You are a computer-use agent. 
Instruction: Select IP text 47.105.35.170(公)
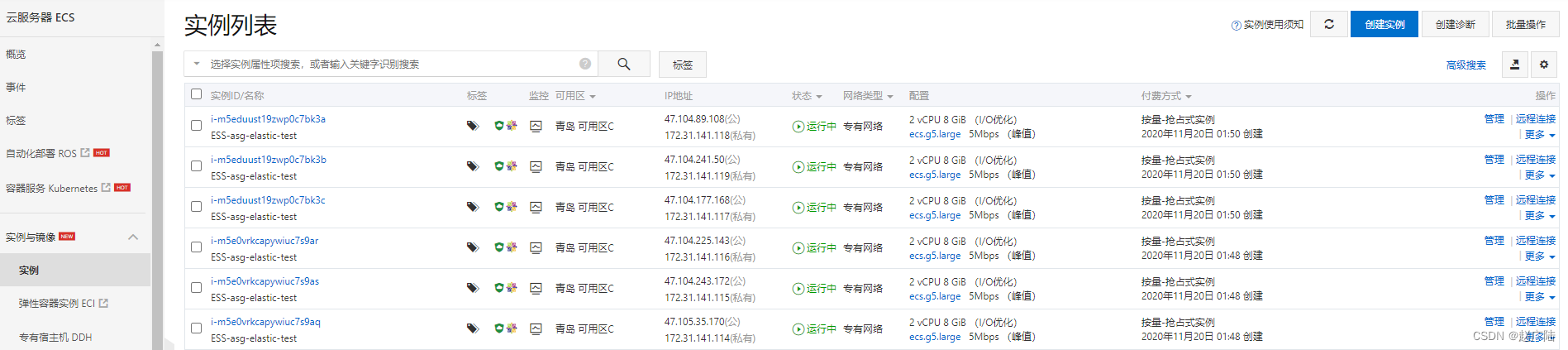tap(702, 322)
